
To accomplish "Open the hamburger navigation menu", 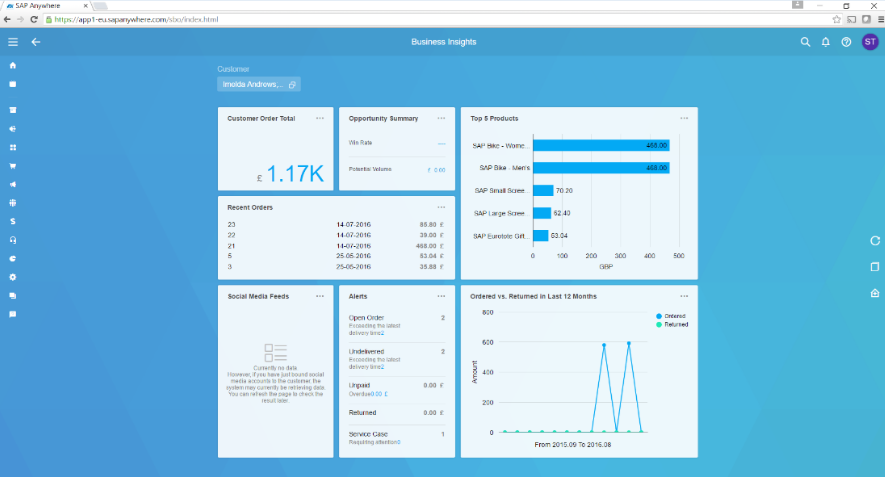I will click(13, 42).
